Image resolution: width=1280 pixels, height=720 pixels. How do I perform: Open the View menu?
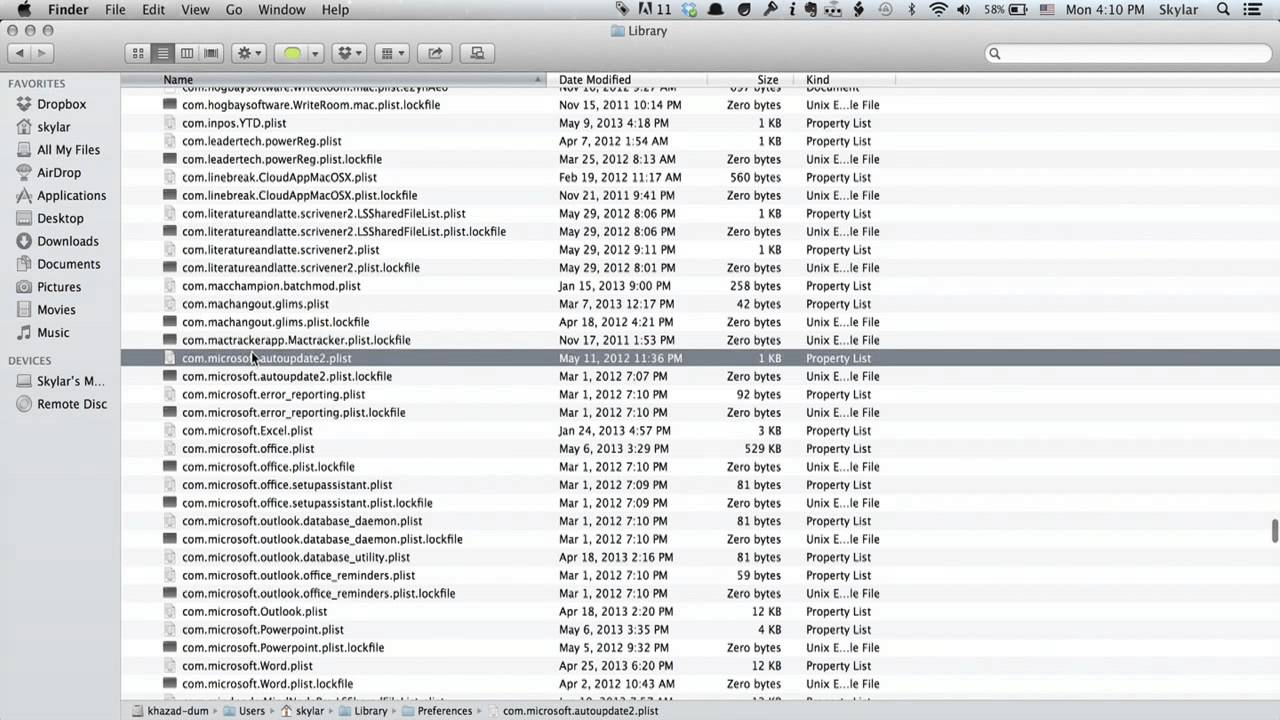coord(195,10)
